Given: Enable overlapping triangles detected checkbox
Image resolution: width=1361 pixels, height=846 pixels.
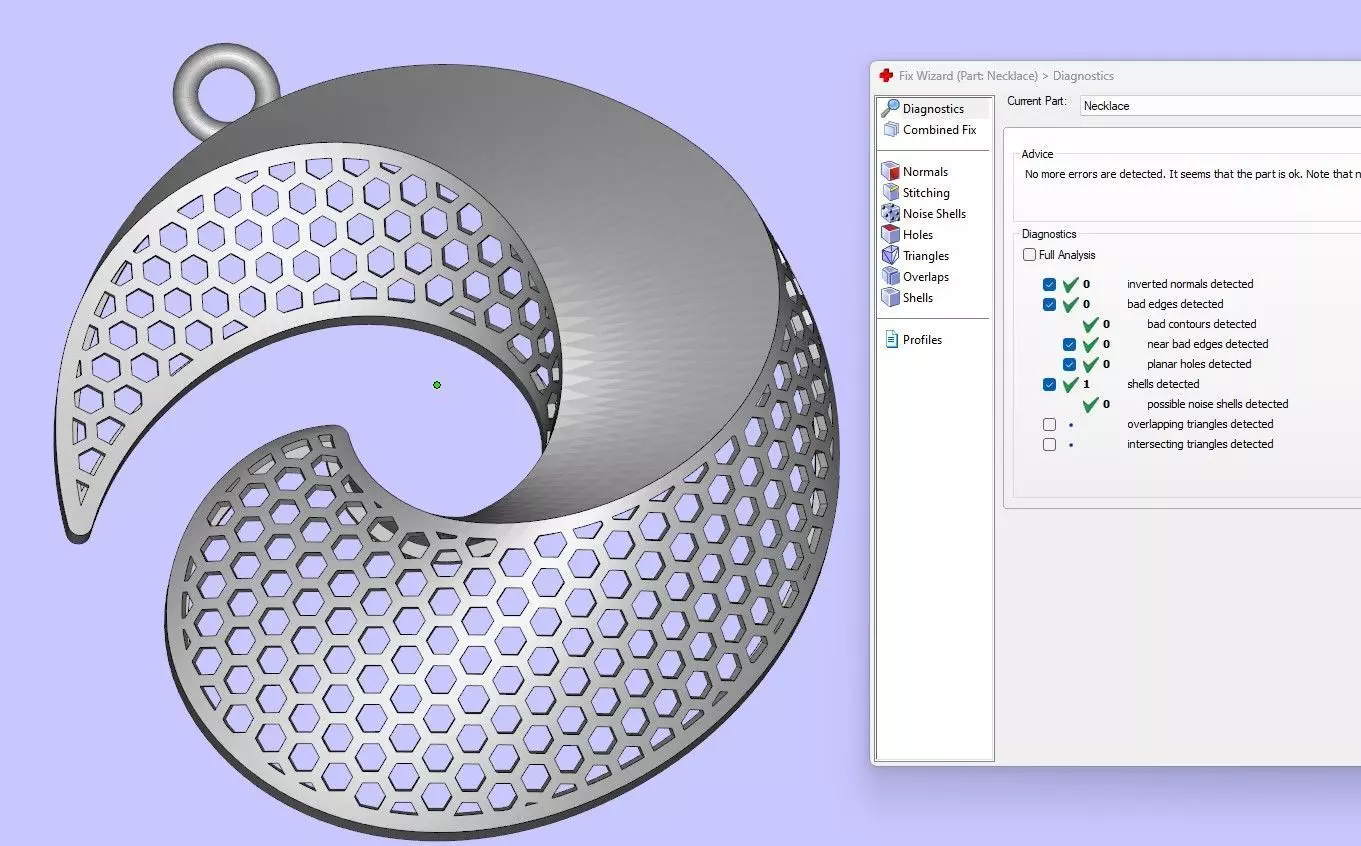Looking at the screenshot, I should (x=1049, y=424).
